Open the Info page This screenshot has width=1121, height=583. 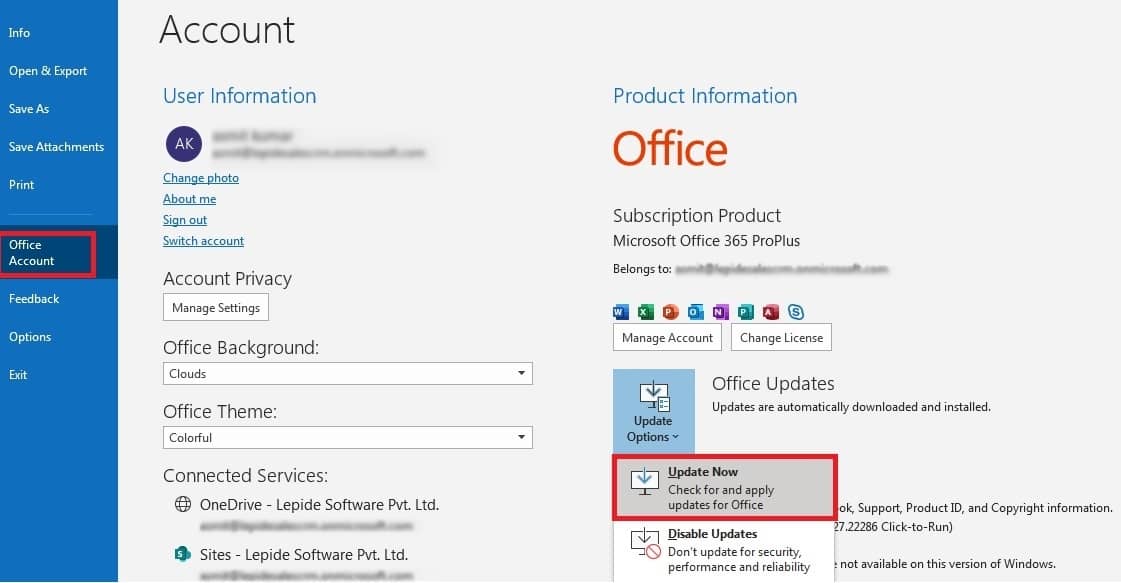(19, 33)
